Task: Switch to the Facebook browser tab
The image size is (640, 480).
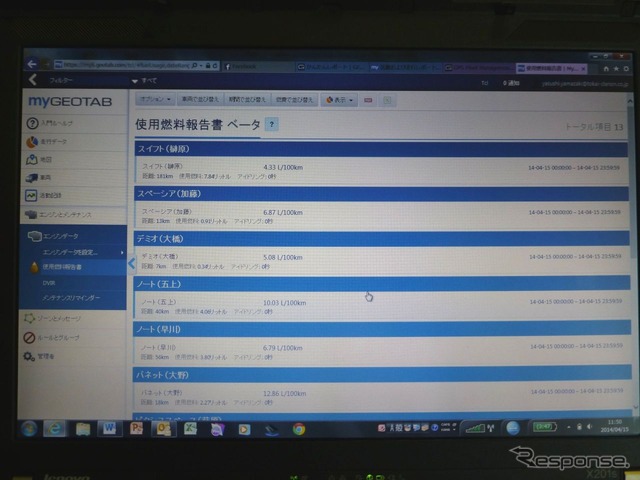Action: pos(258,67)
